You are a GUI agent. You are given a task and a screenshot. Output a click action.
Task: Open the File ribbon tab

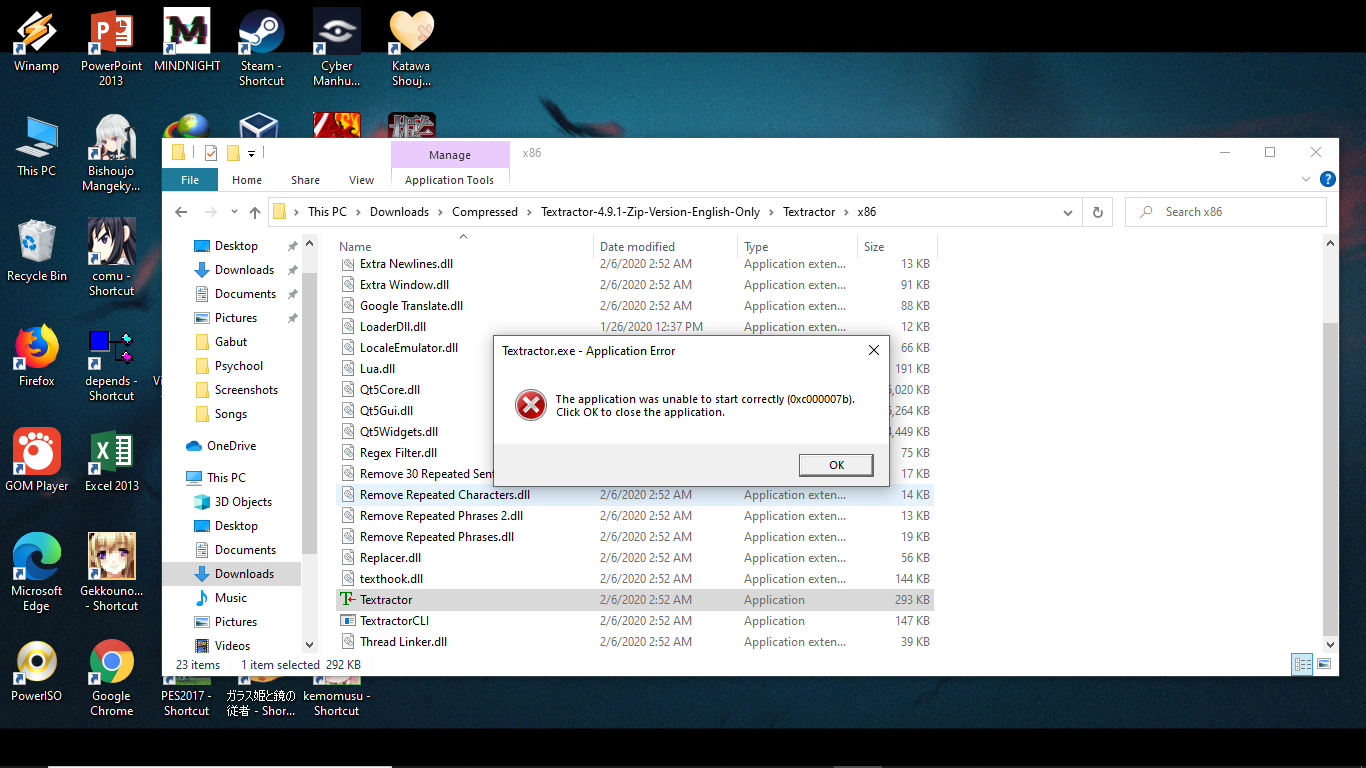coord(190,180)
